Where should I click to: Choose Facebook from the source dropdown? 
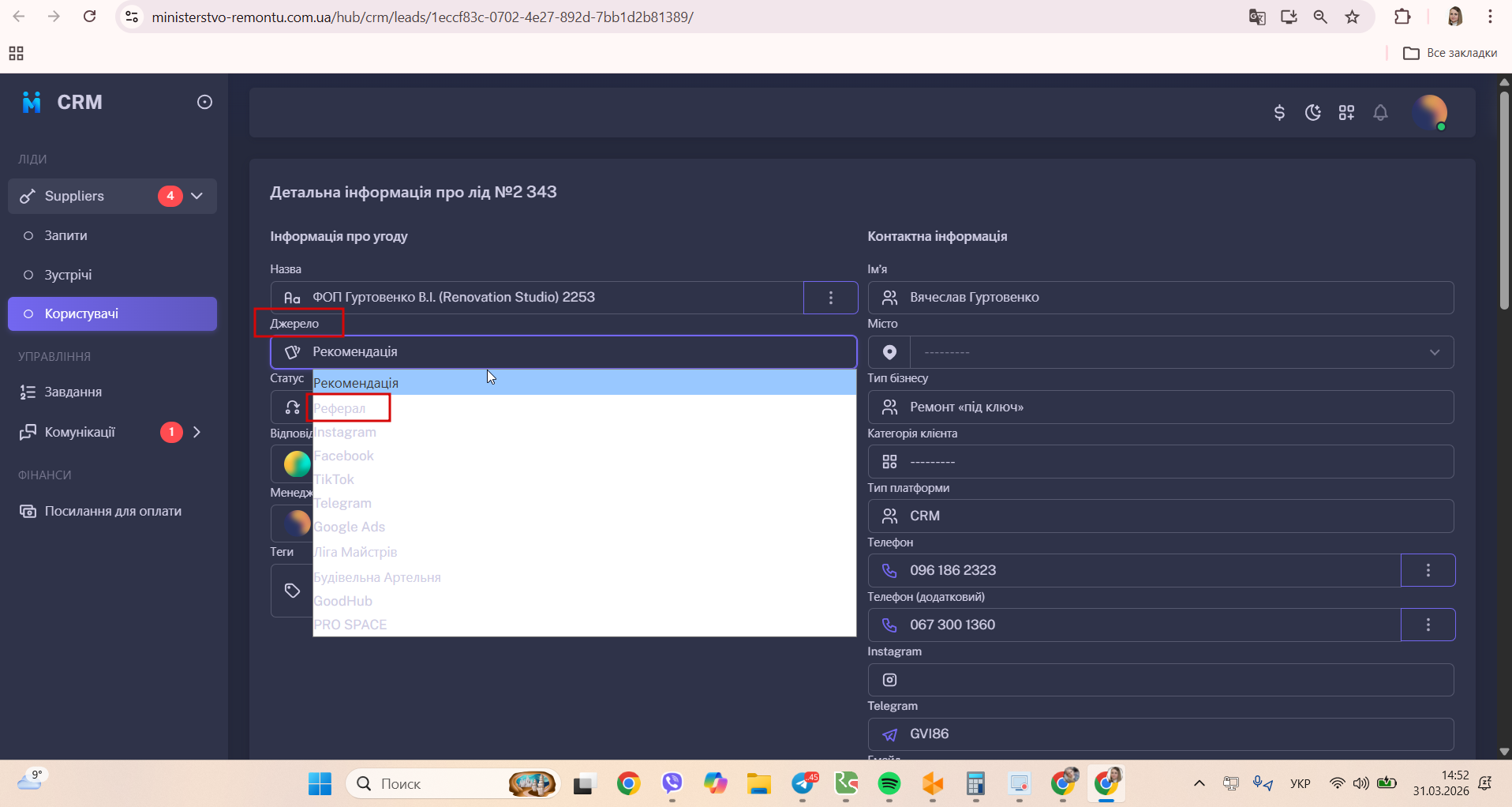[585, 456]
